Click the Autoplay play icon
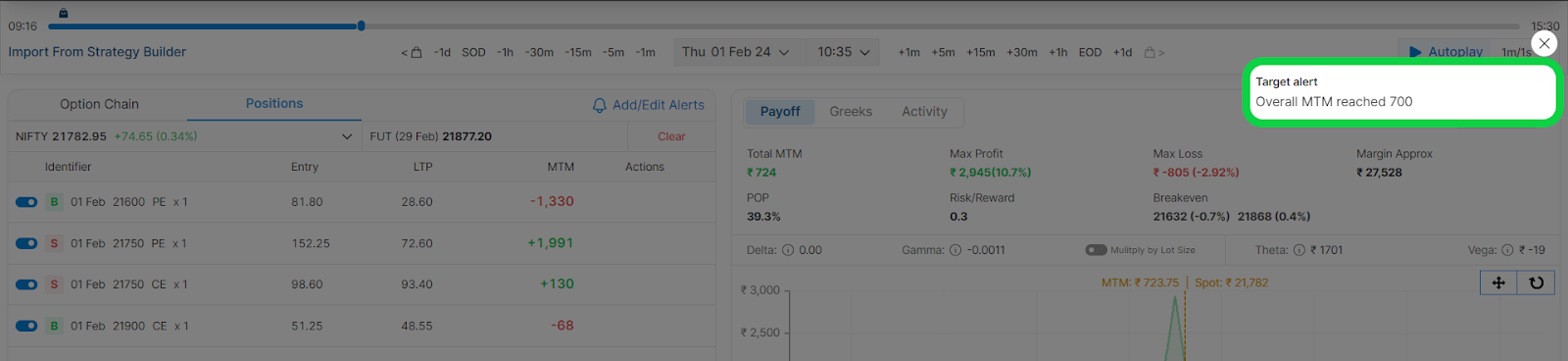This screenshot has width=1568, height=361. 1415,52
